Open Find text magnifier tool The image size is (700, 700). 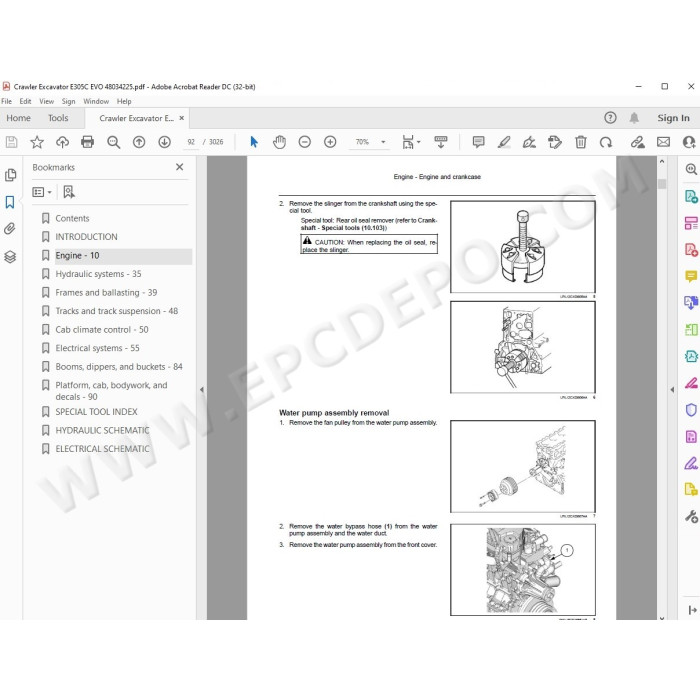click(113, 142)
